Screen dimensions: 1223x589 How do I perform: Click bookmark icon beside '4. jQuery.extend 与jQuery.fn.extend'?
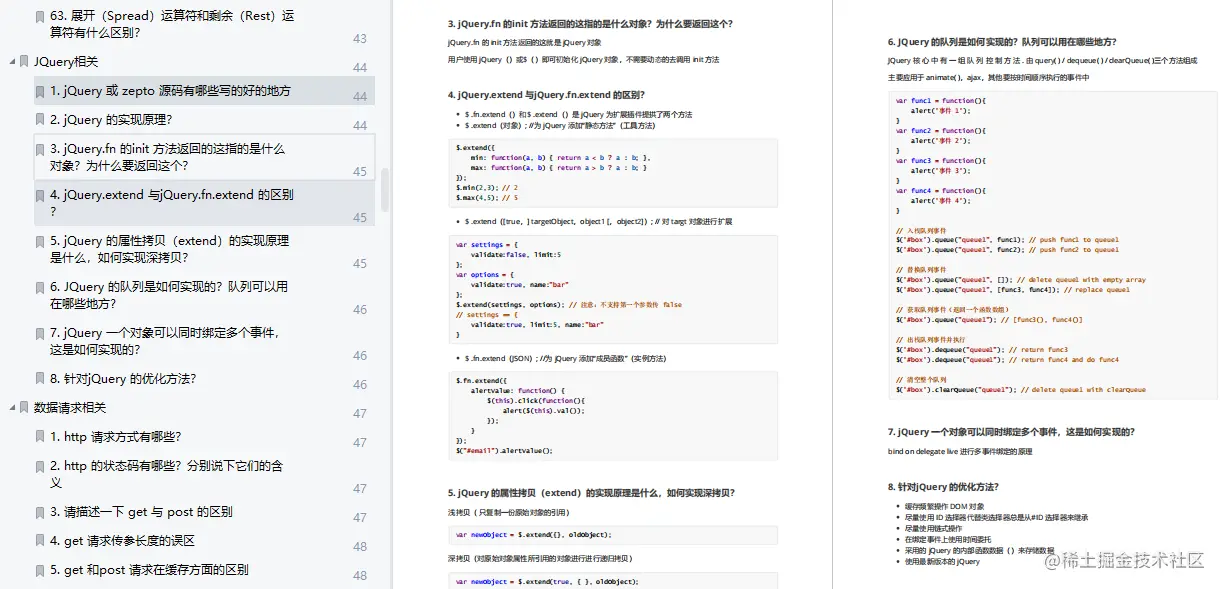tap(39, 196)
